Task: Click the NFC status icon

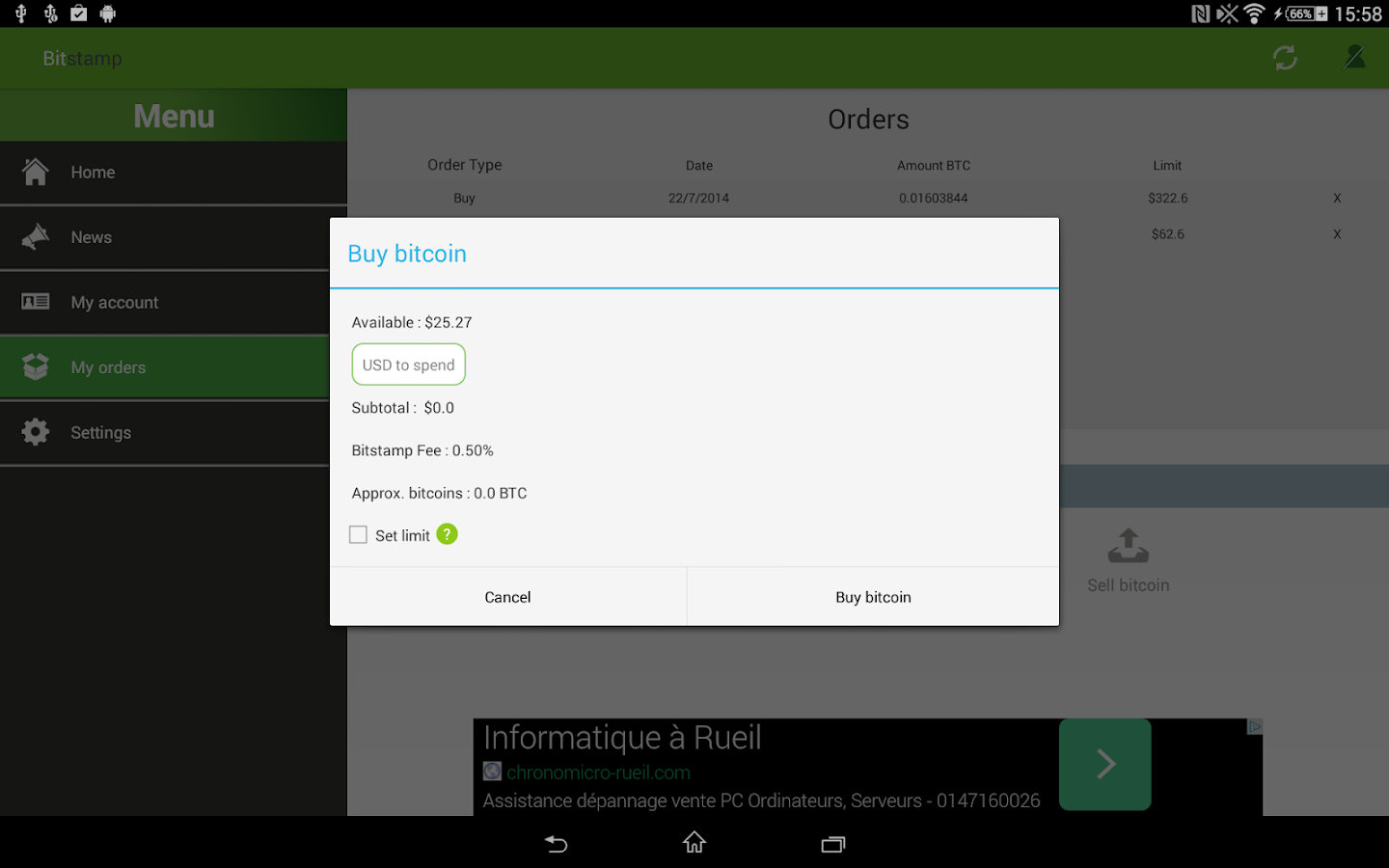Action: click(1201, 14)
